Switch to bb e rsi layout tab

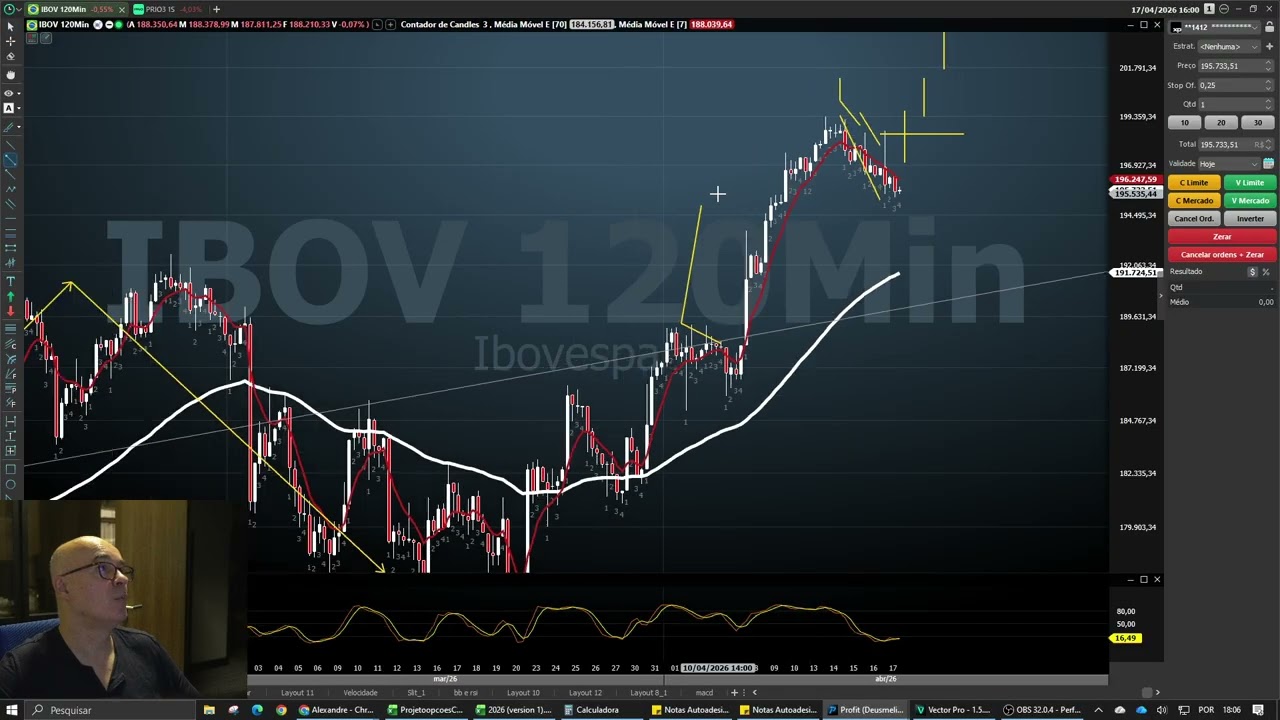(466, 693)
